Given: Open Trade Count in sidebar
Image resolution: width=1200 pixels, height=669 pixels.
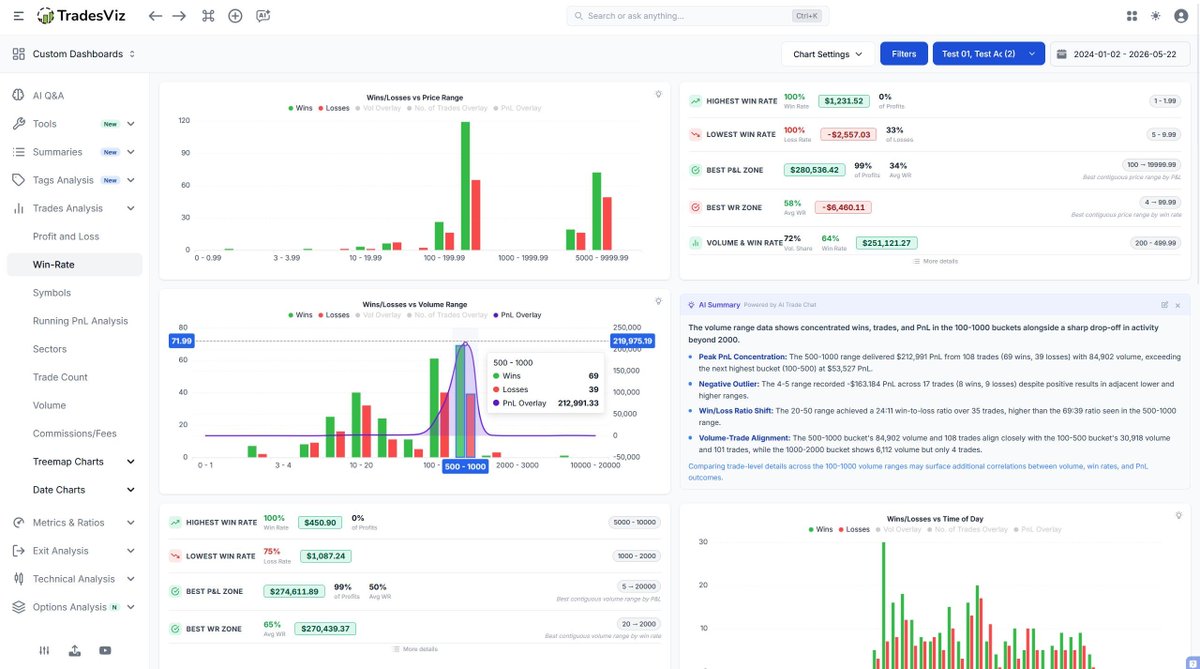Looking at the screenshot, I should click(60, 377).
